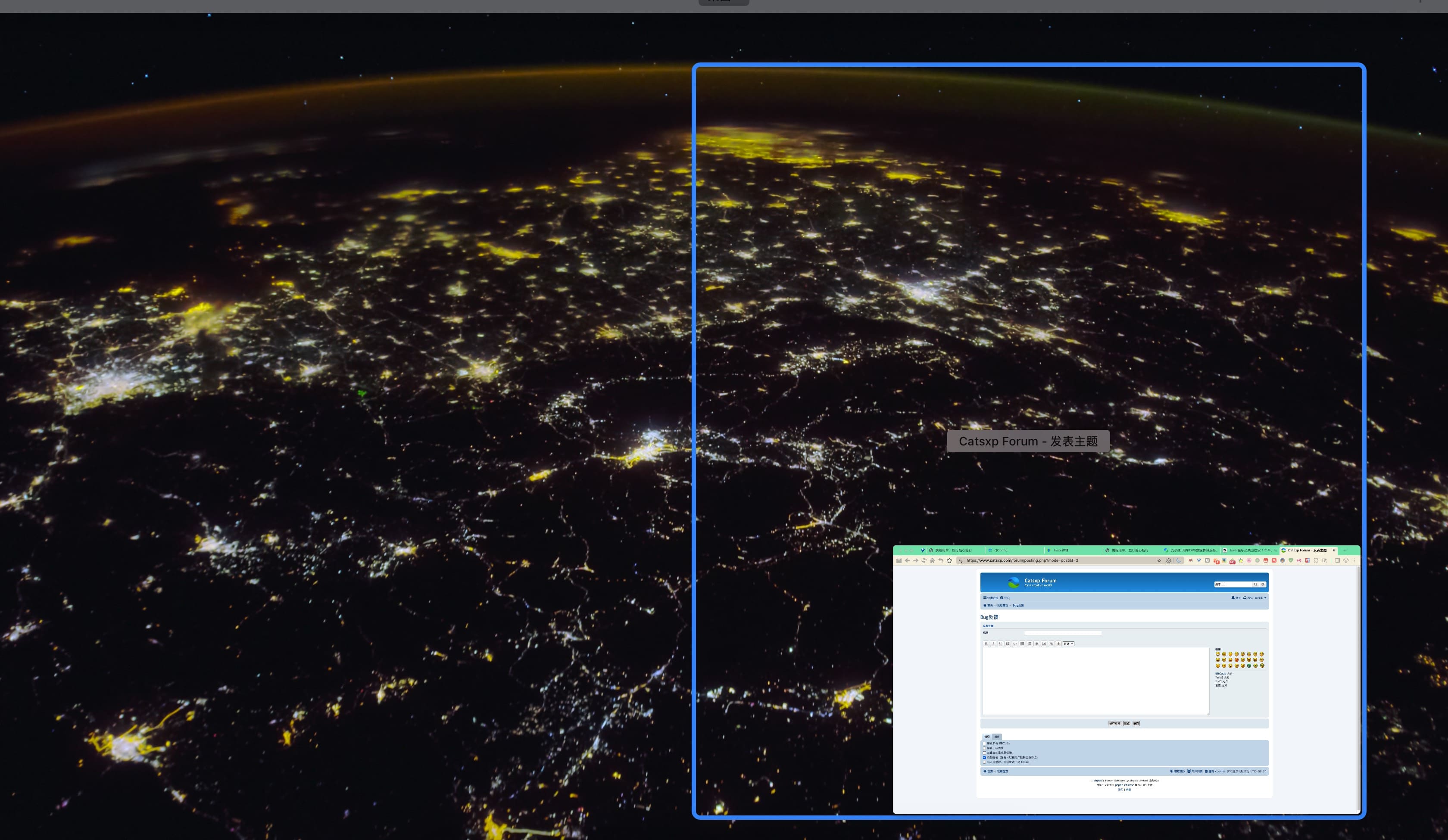This screenshot has height=840, width=1448.
Task: Click the browser back arrow
Action: pos(907,561)
